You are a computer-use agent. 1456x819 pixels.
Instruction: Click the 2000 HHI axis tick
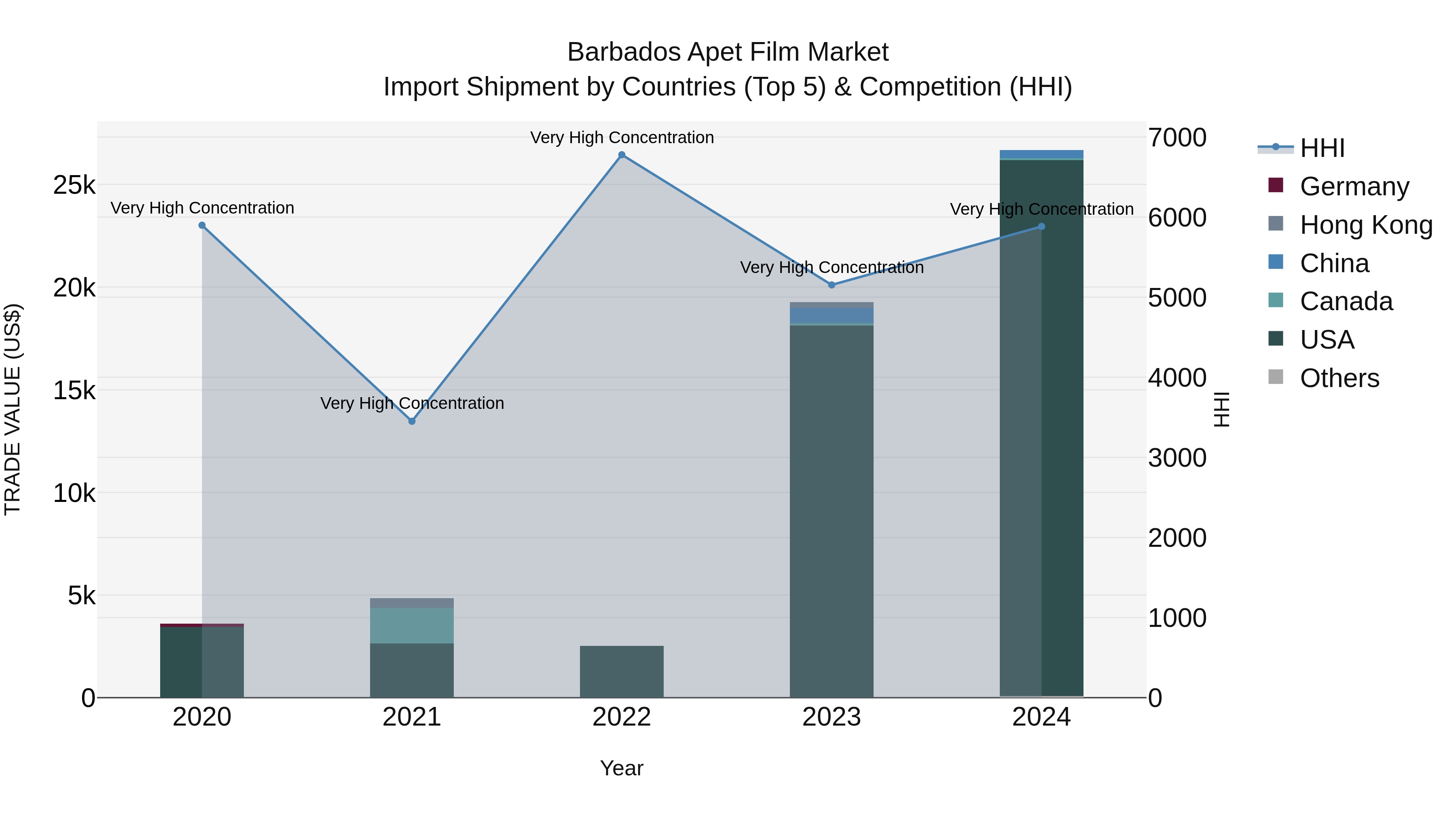point(1177,538)
